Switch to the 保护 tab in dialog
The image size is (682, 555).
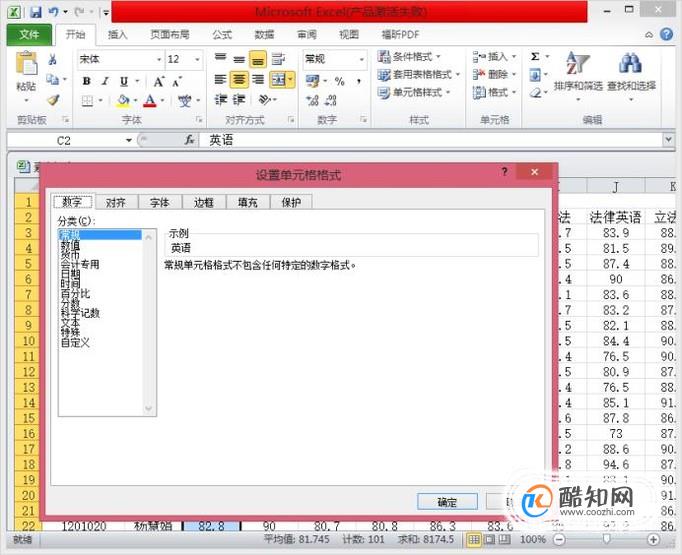(291, 202)
